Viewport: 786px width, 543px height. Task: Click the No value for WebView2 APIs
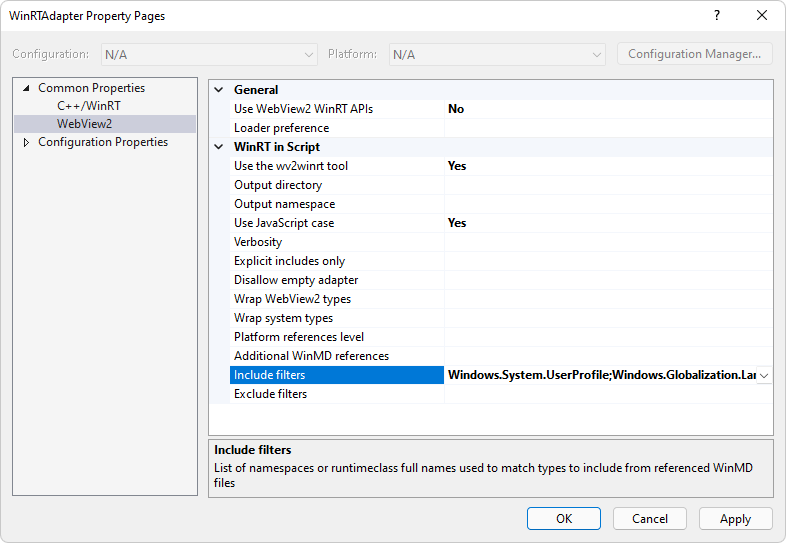point(456,109)
